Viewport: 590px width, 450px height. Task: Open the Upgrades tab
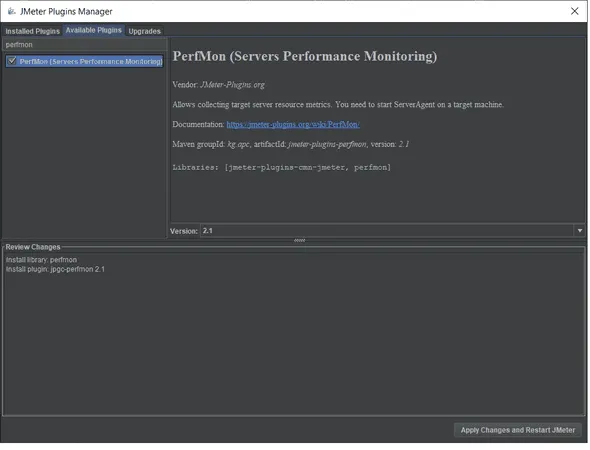click(x=144, y=31)
